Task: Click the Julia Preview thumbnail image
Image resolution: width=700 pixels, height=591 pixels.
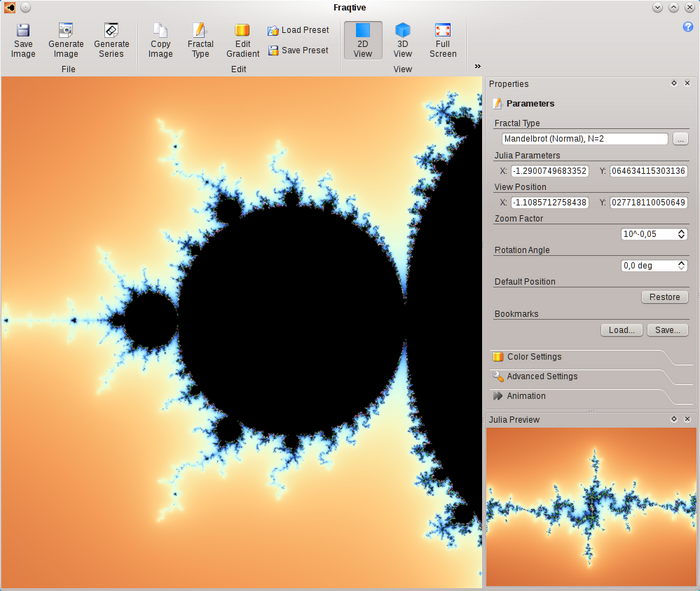Action: point(590,507)
